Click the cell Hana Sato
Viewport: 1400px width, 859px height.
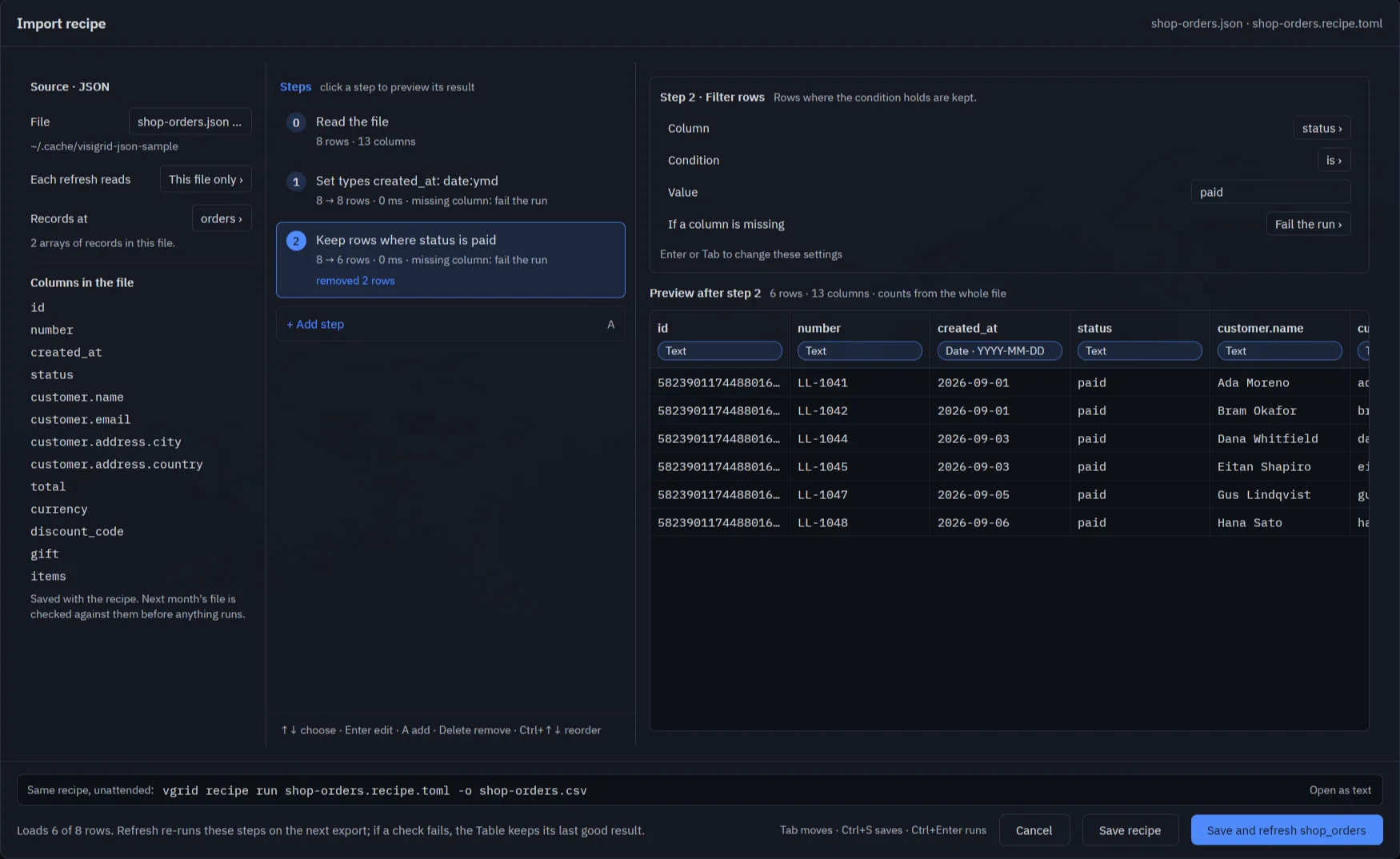pyautogui.click(x=1279, y=522)
